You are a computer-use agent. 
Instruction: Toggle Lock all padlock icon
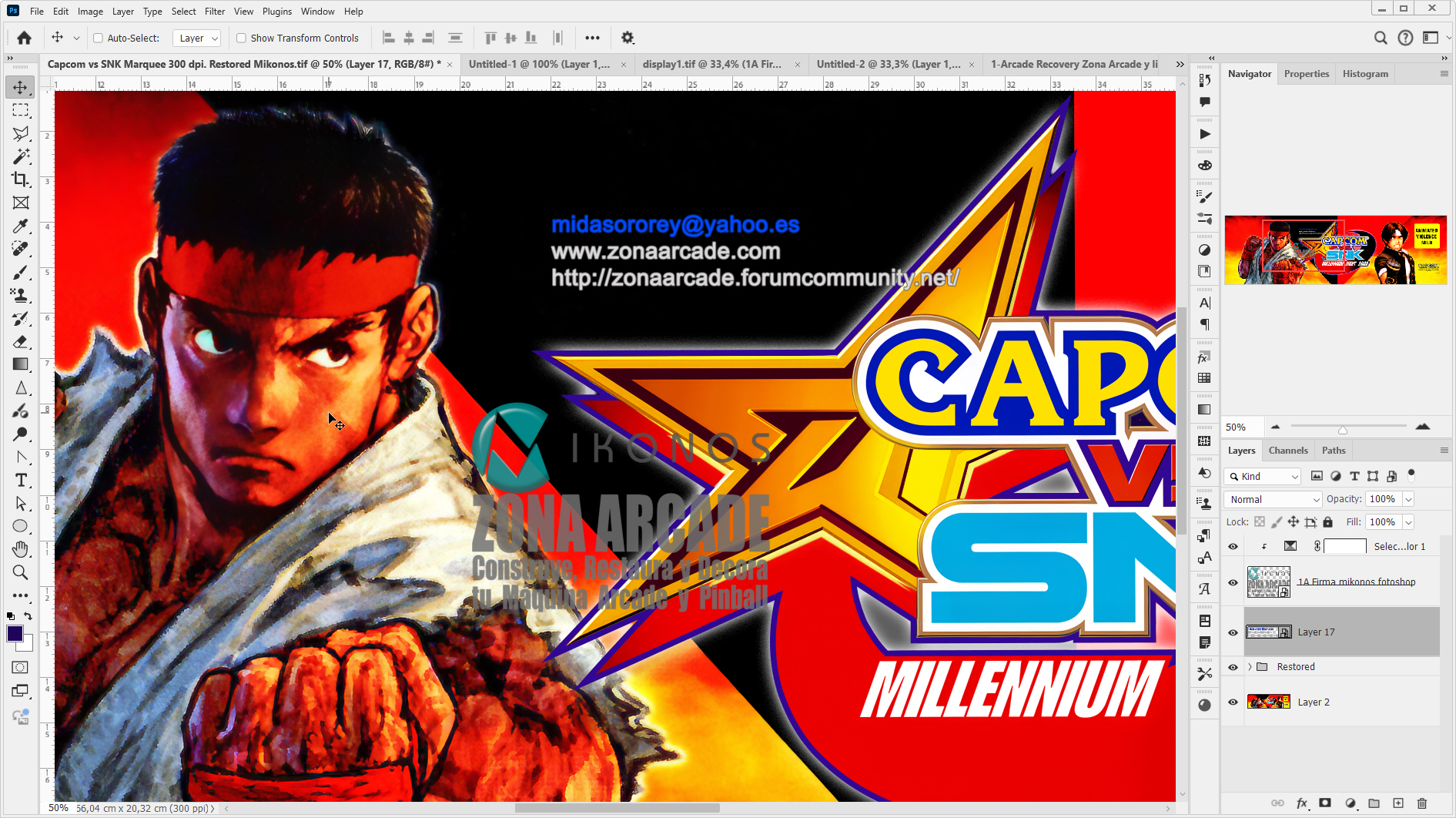1328,522
